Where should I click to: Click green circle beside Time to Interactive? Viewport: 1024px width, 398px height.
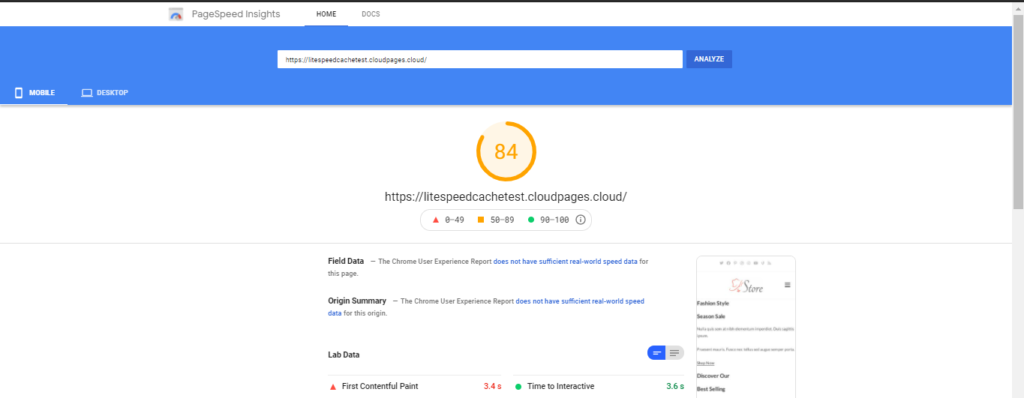[x=519, y=386]
